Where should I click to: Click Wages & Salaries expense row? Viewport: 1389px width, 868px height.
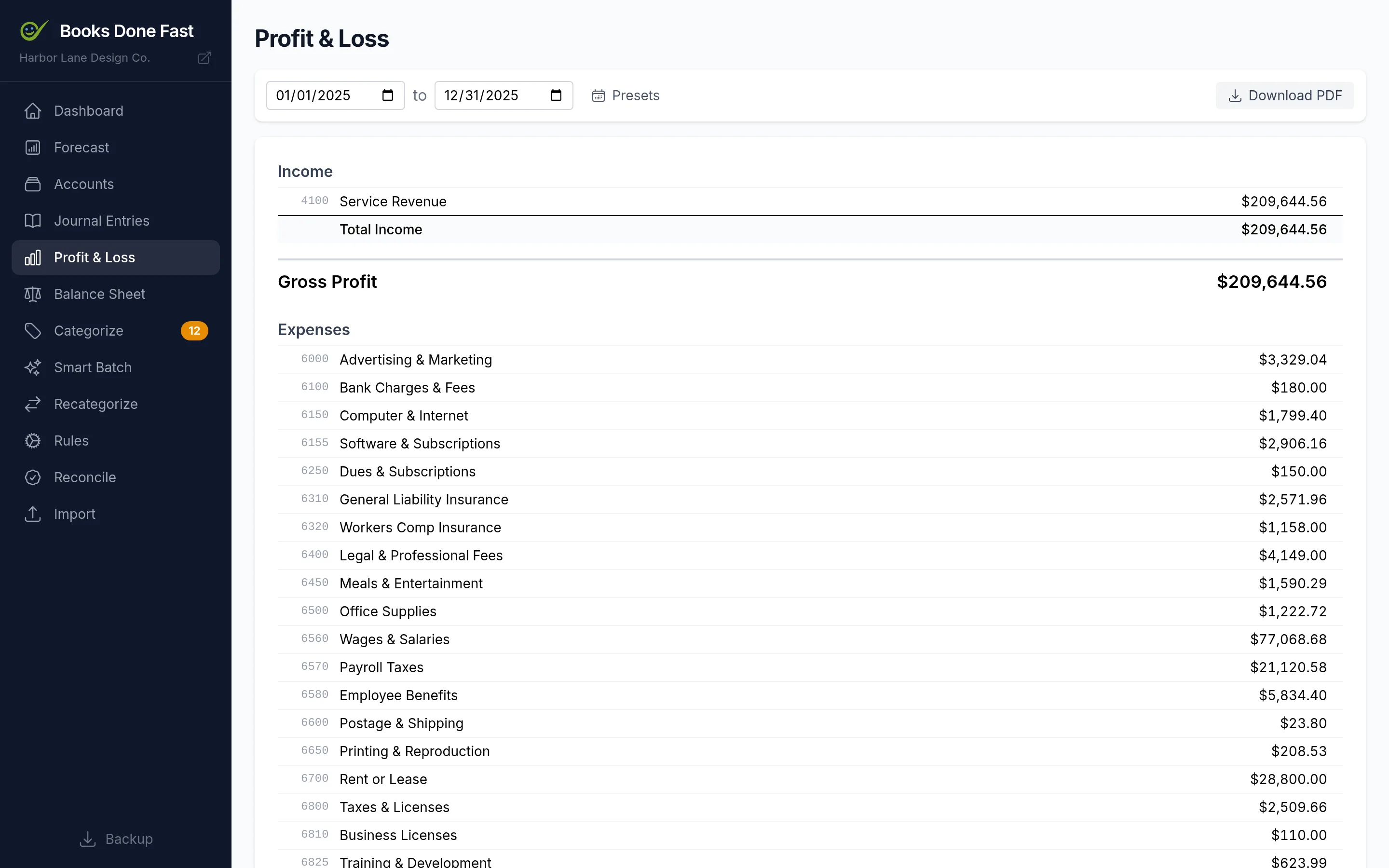(810, 639)
